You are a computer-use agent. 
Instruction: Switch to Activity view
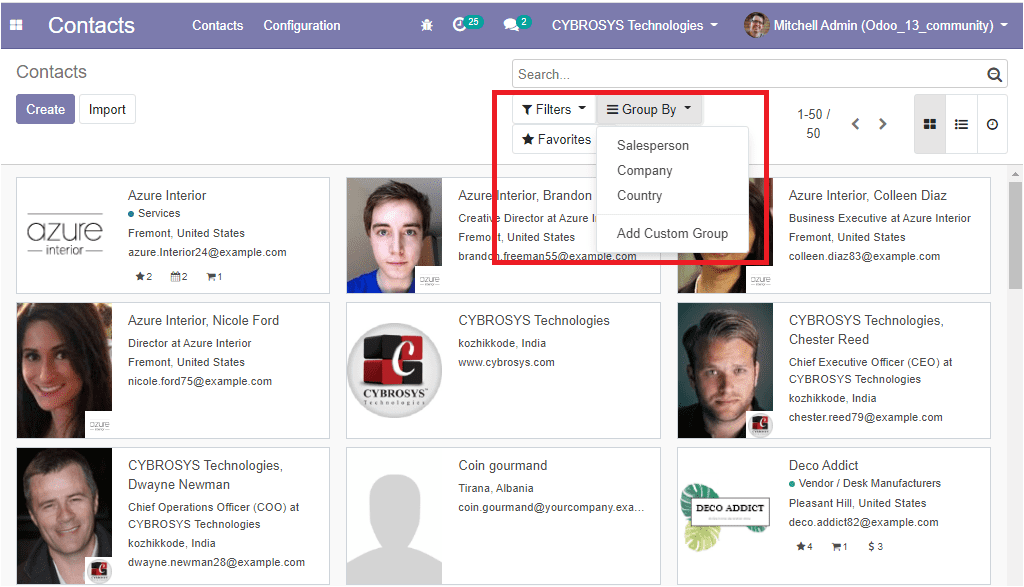[x=992, y=124]
